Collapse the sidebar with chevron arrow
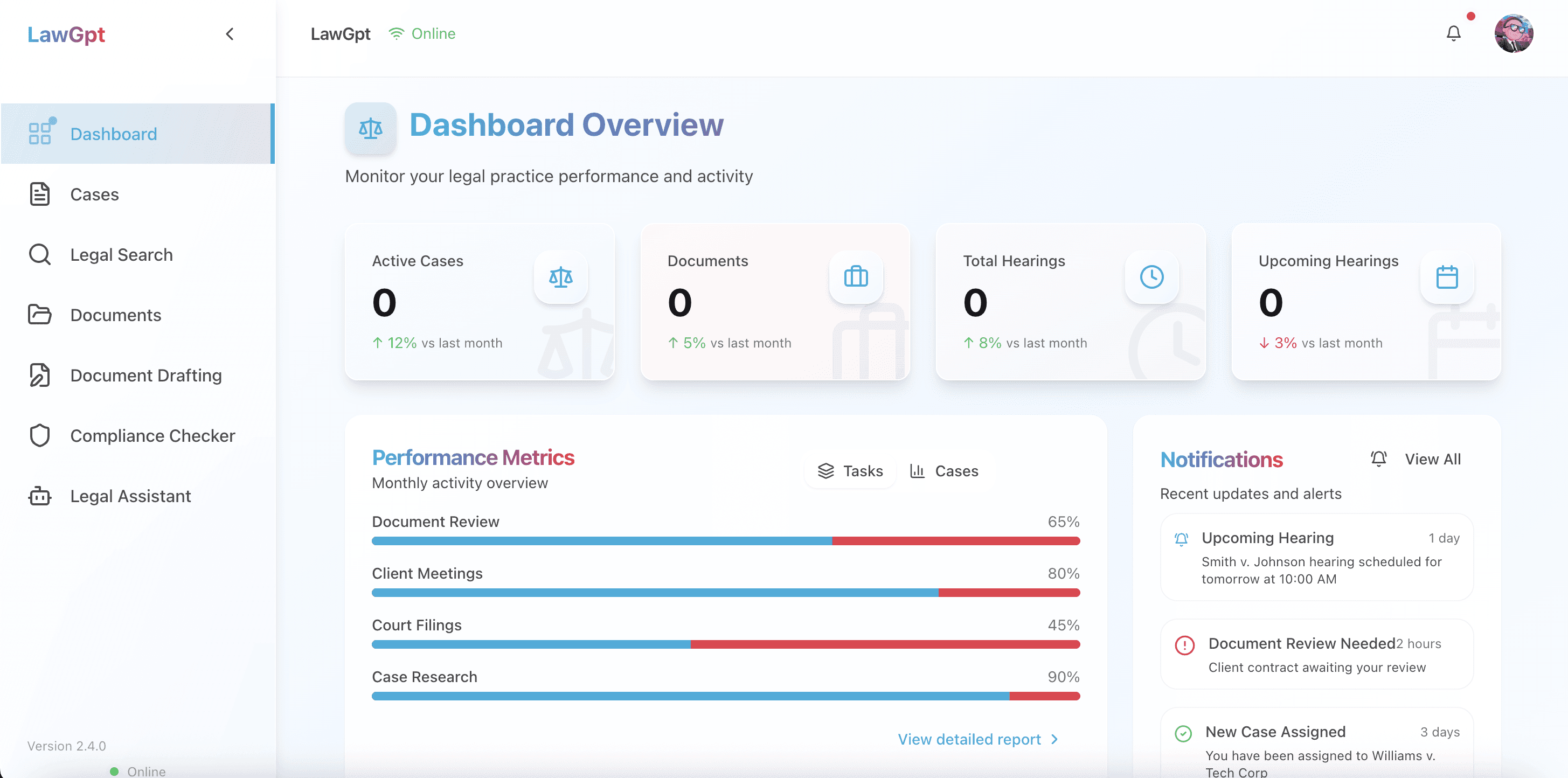The height and width of the screenshot is (778, 1568). pos(230,34)
